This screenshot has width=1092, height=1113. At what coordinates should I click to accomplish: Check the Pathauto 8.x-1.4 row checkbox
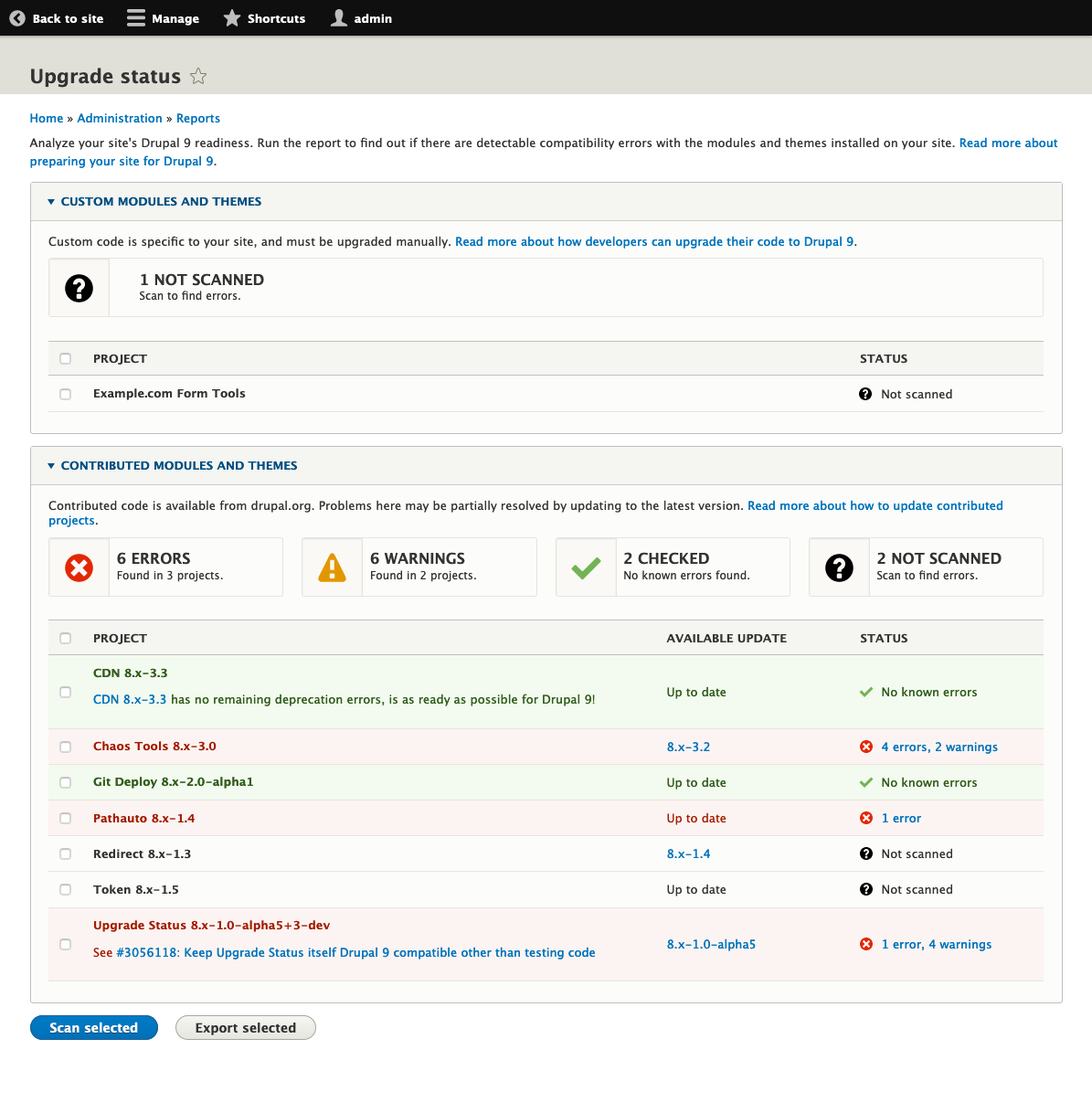(65, 818)
